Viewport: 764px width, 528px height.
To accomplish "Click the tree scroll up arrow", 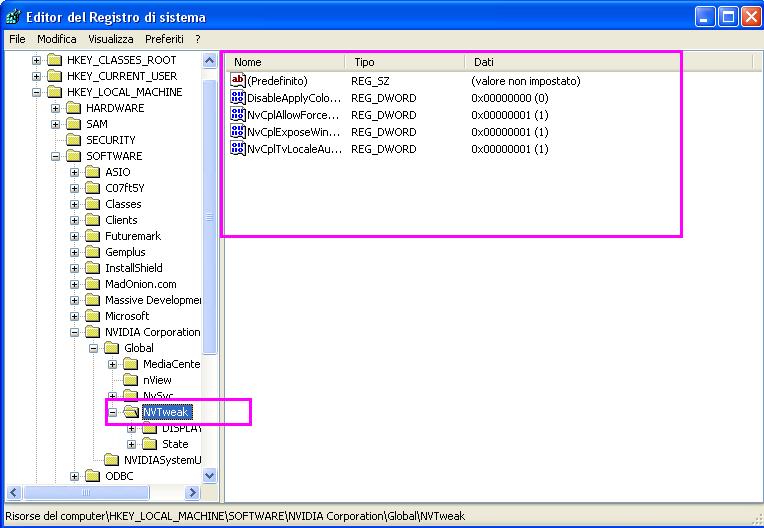I will (210, 61).
